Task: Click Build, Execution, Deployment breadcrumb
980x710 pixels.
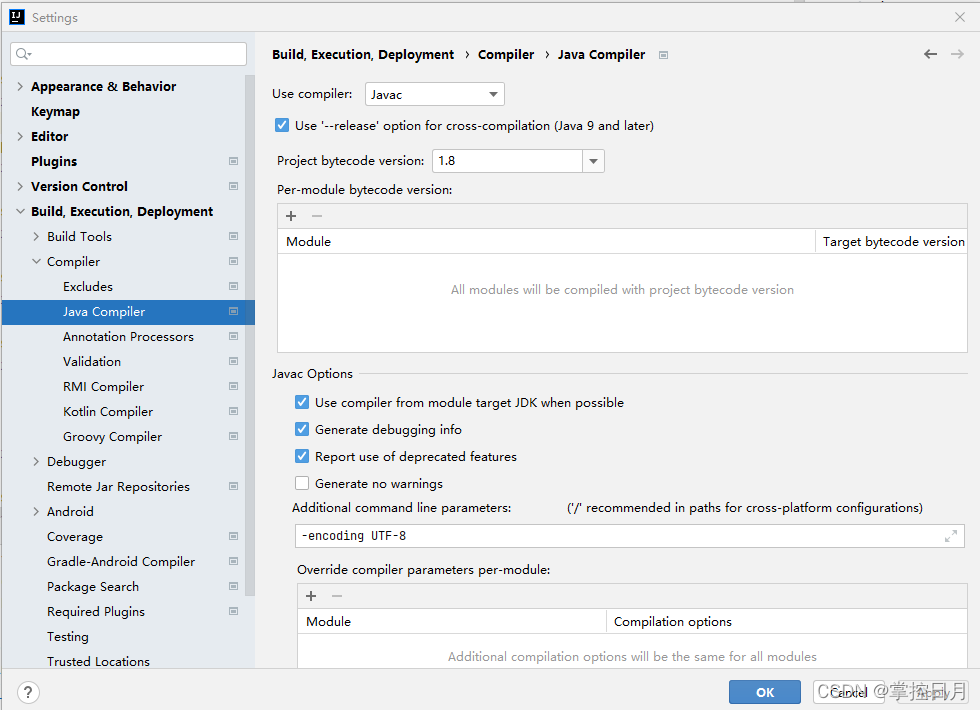Action: pos(362,54)
